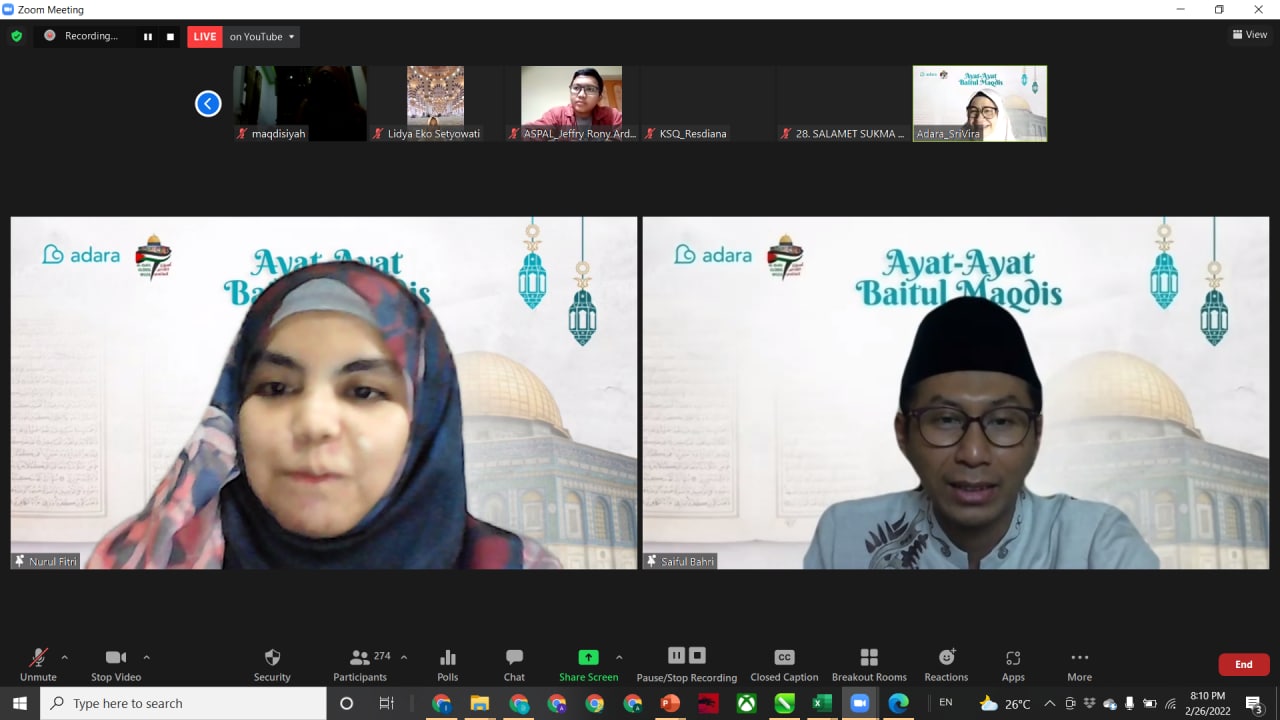Stop Video camera toggle
Viewport: 1280px width, 720px height.
click(116, 664)
